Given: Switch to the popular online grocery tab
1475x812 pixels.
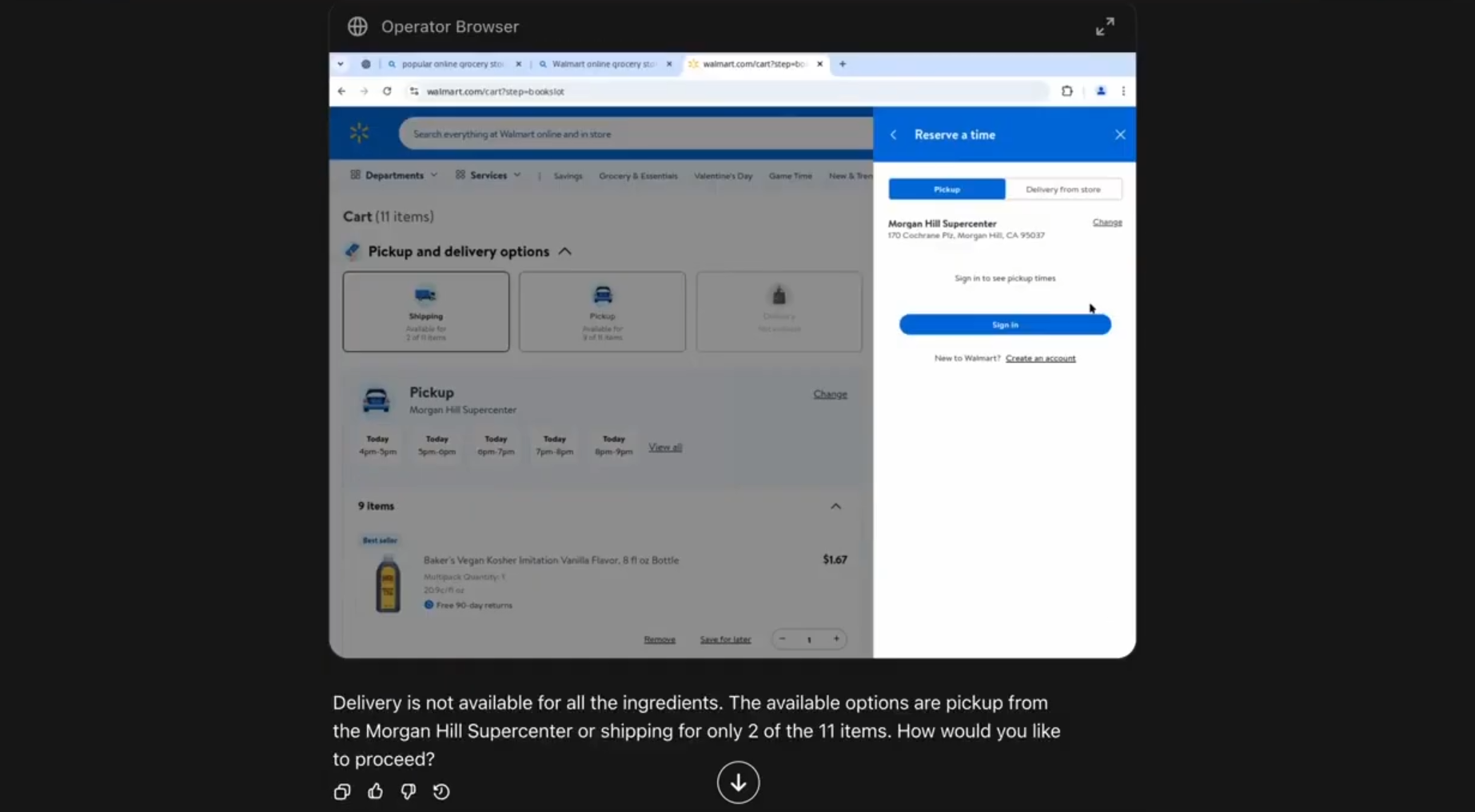Looking at the screenshot, I should pyautogui.click(x=452, y=64).
